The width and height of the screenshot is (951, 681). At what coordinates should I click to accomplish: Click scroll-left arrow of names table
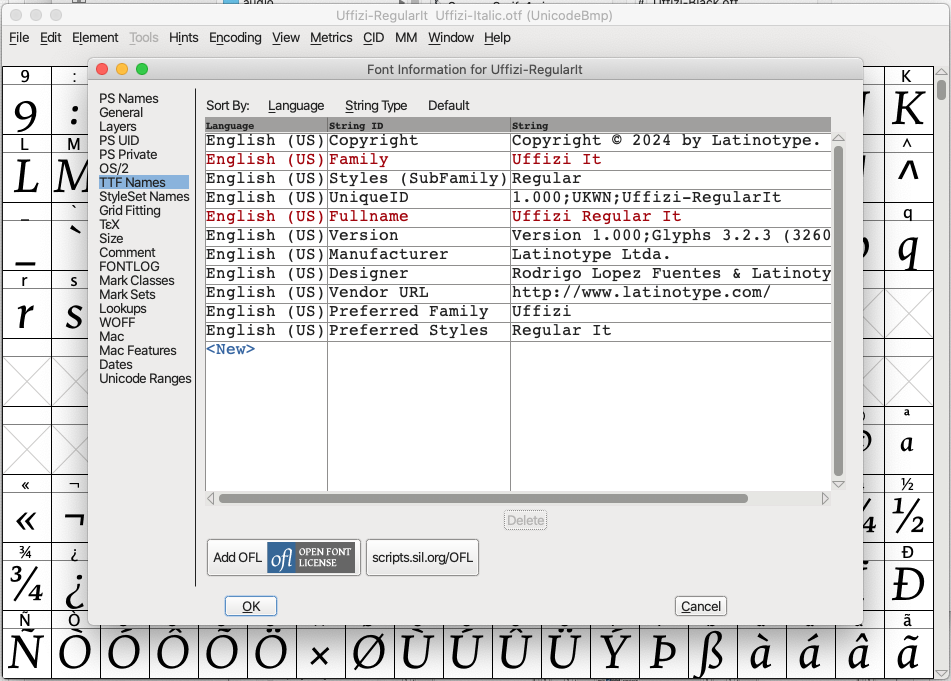coord(210,498)
